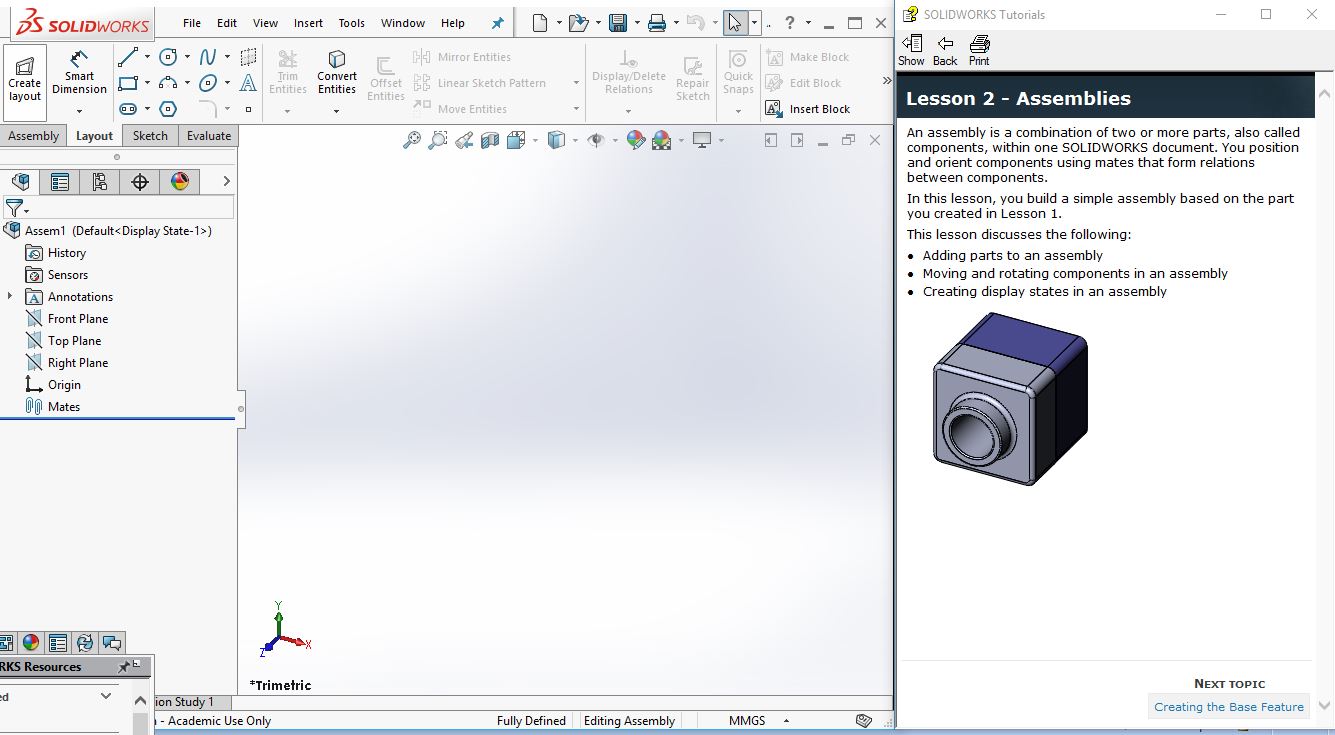Open the FeatureManager Design Tree tab

tap(20, 181)
